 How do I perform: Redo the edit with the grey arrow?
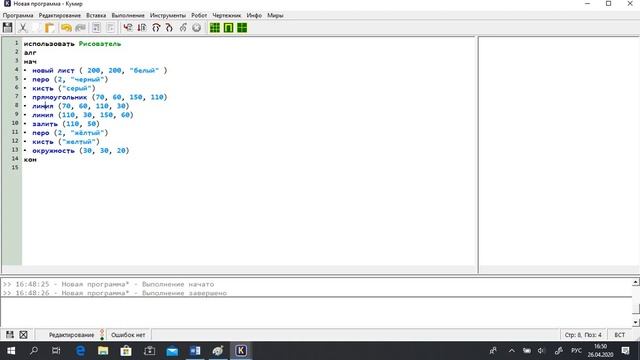click(x=80, y=28)
